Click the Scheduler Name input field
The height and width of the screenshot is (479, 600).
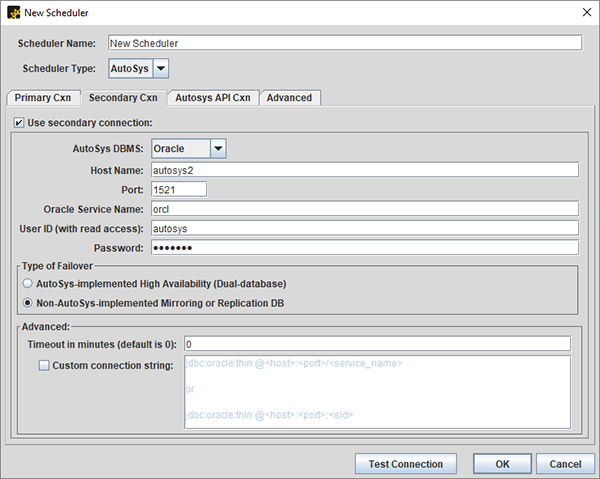tap(345, 43)
